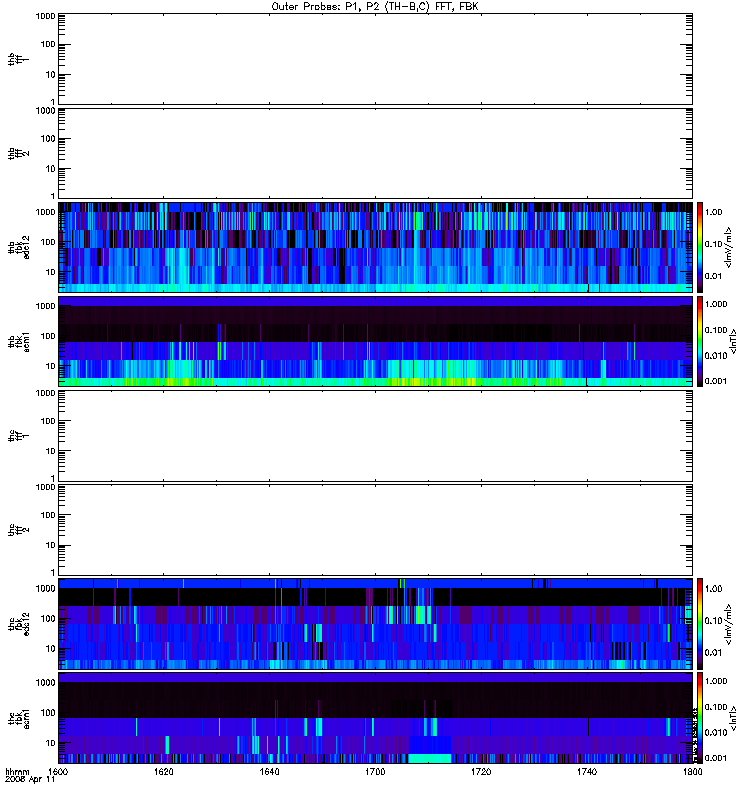The width and height of the screenshot is (750, 800).
Task: Click the color bar of thc fbk edc12
Action: 700,624
